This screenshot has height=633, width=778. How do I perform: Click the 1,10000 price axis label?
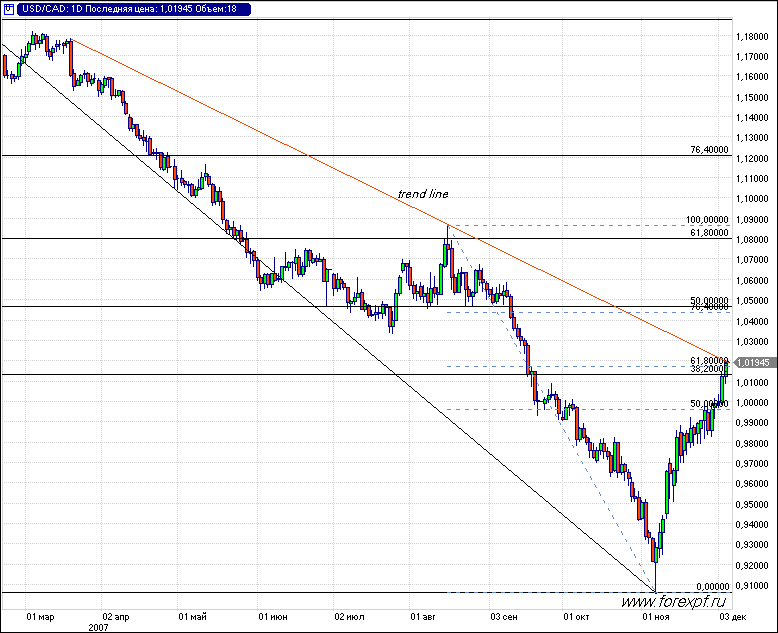(x=751, y=199)
